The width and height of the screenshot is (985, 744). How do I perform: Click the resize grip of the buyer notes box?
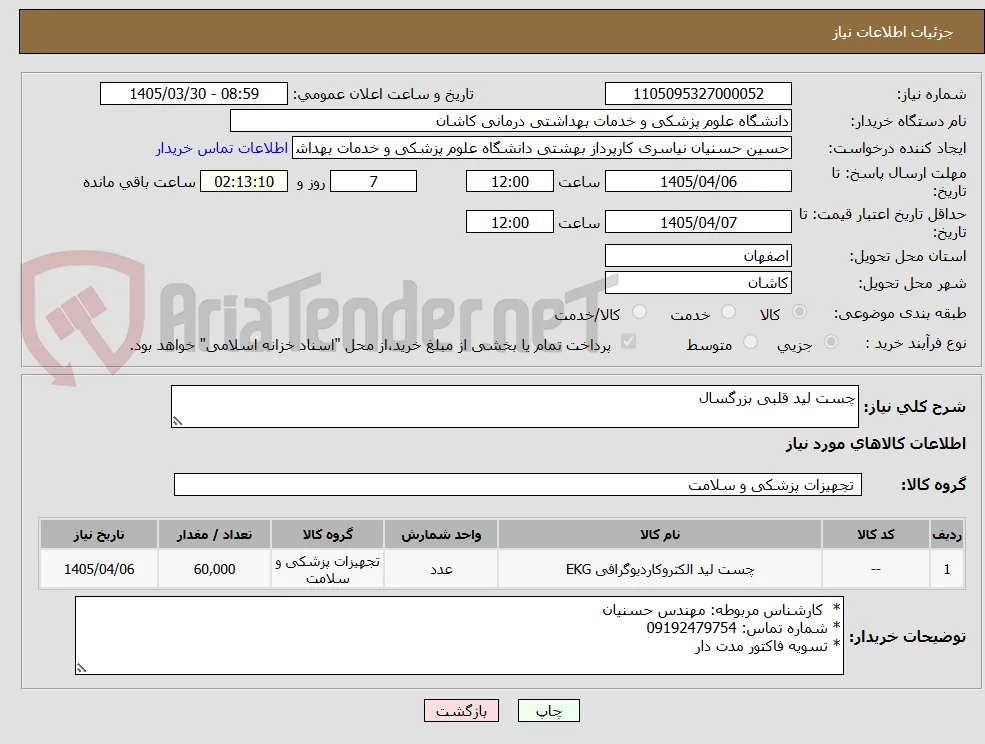tap(81, 669)
